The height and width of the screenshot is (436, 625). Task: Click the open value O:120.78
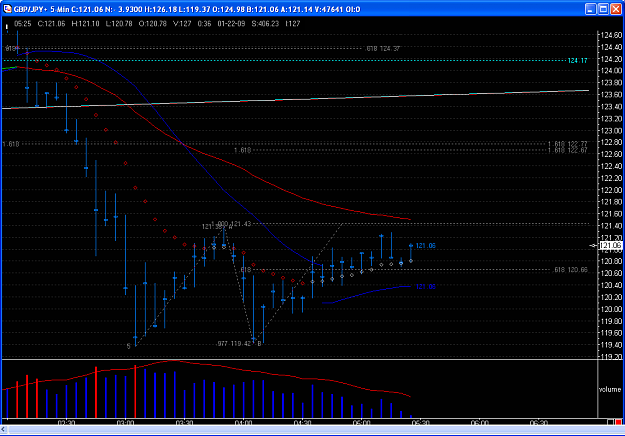(153, 24)
